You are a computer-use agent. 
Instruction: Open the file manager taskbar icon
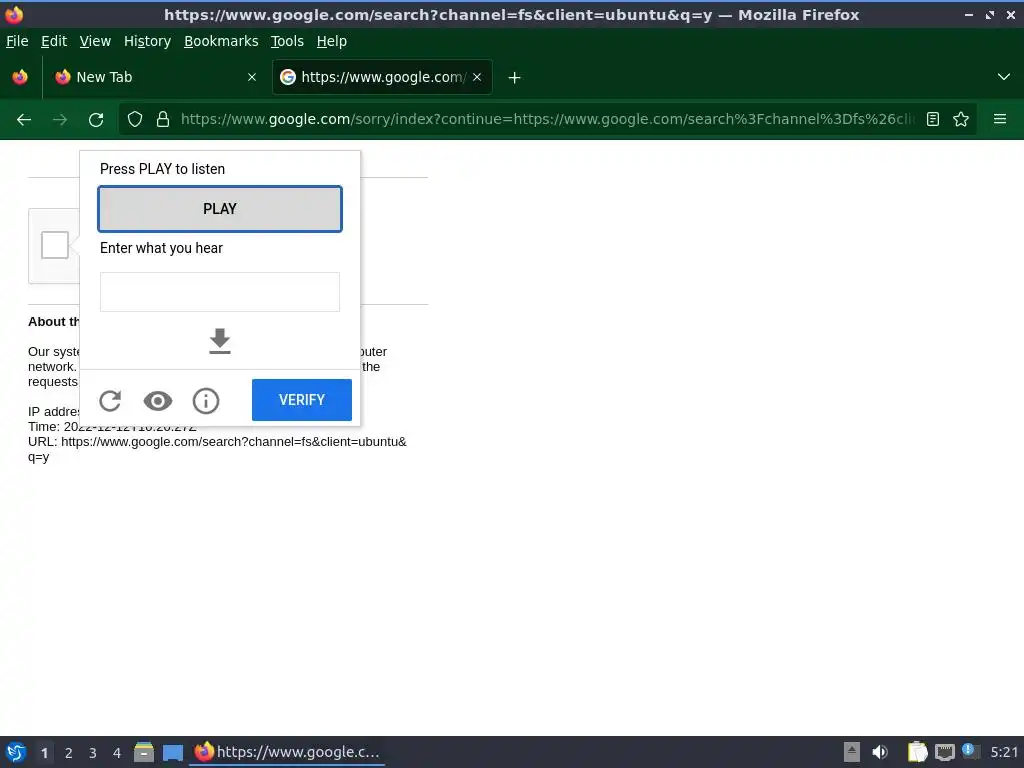144,752
